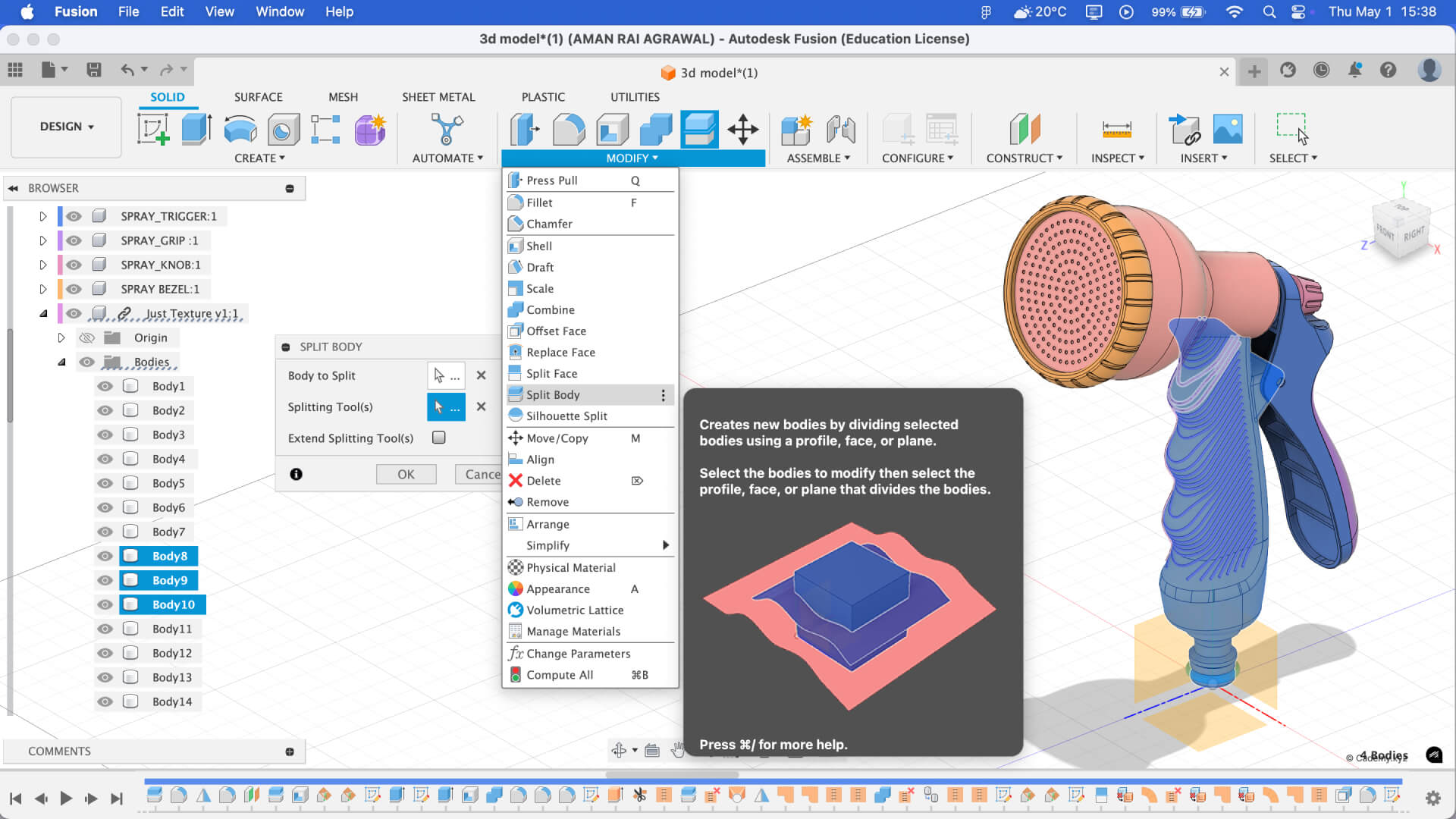
Task: Toggle visibility of Body14
Action: click(105, 701)
